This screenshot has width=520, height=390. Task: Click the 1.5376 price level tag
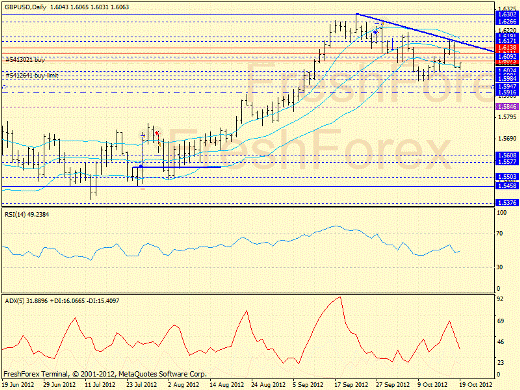coord(507,203)
